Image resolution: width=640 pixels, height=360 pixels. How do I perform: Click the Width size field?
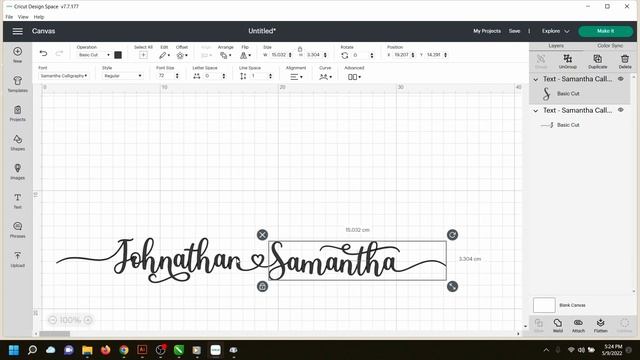click(278, 55)
